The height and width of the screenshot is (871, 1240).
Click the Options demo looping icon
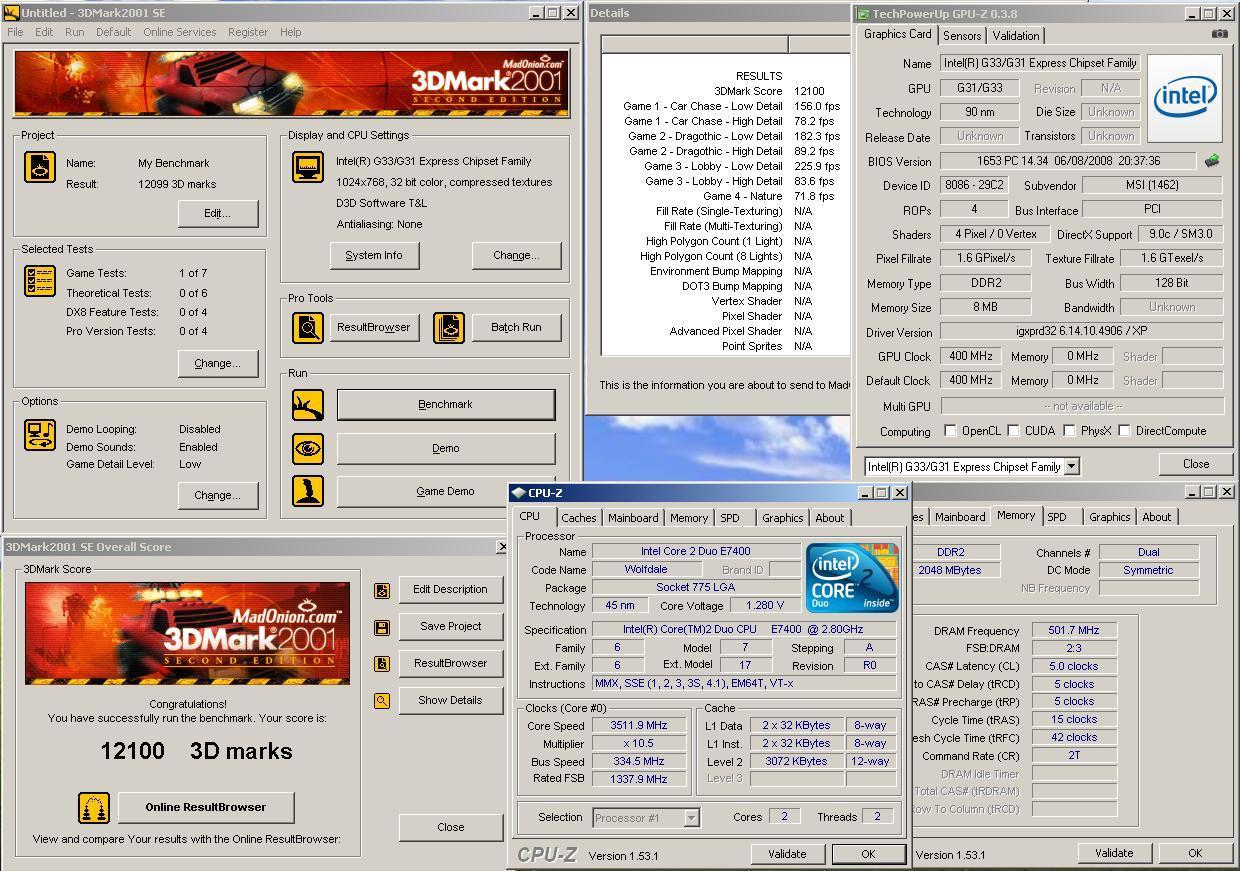40,435
